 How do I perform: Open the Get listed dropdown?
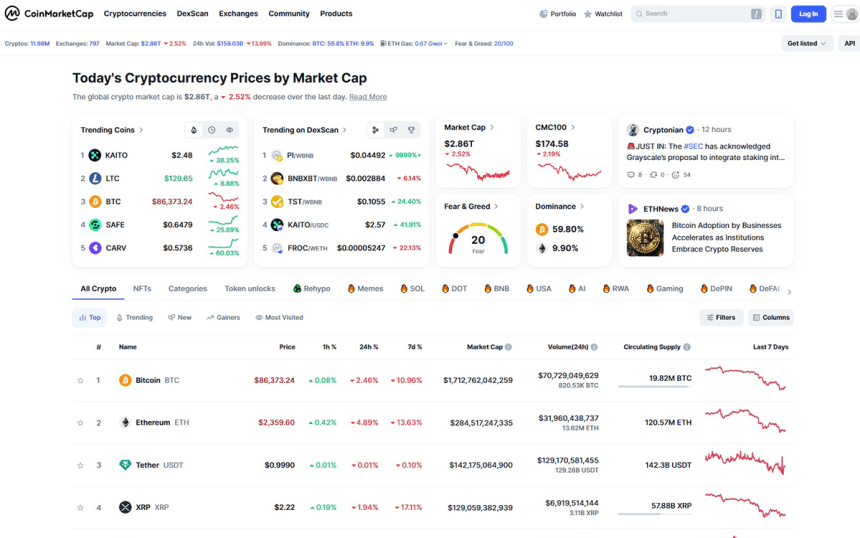pyautogui.click(x=807, y=43)
